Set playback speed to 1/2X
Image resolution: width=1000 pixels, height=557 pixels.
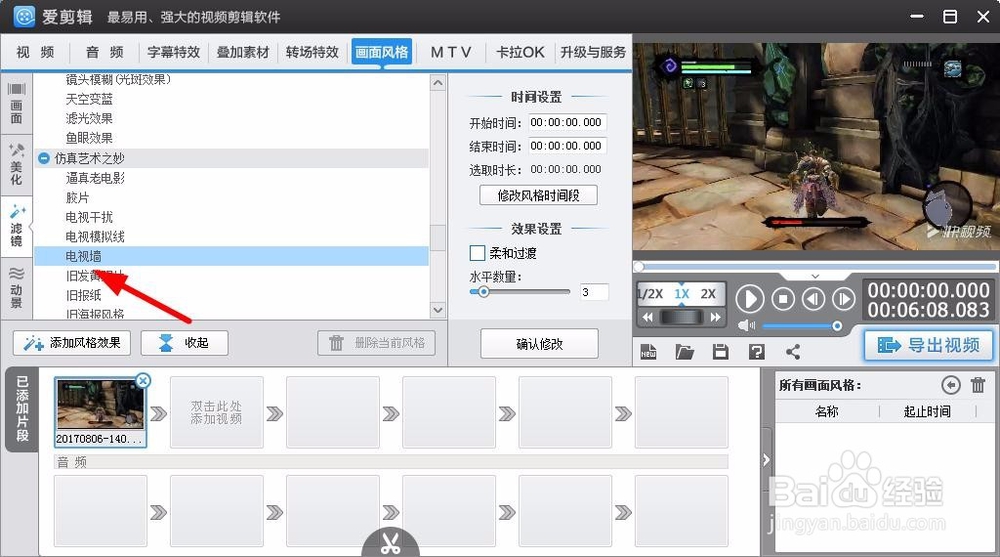pos(651,294)
